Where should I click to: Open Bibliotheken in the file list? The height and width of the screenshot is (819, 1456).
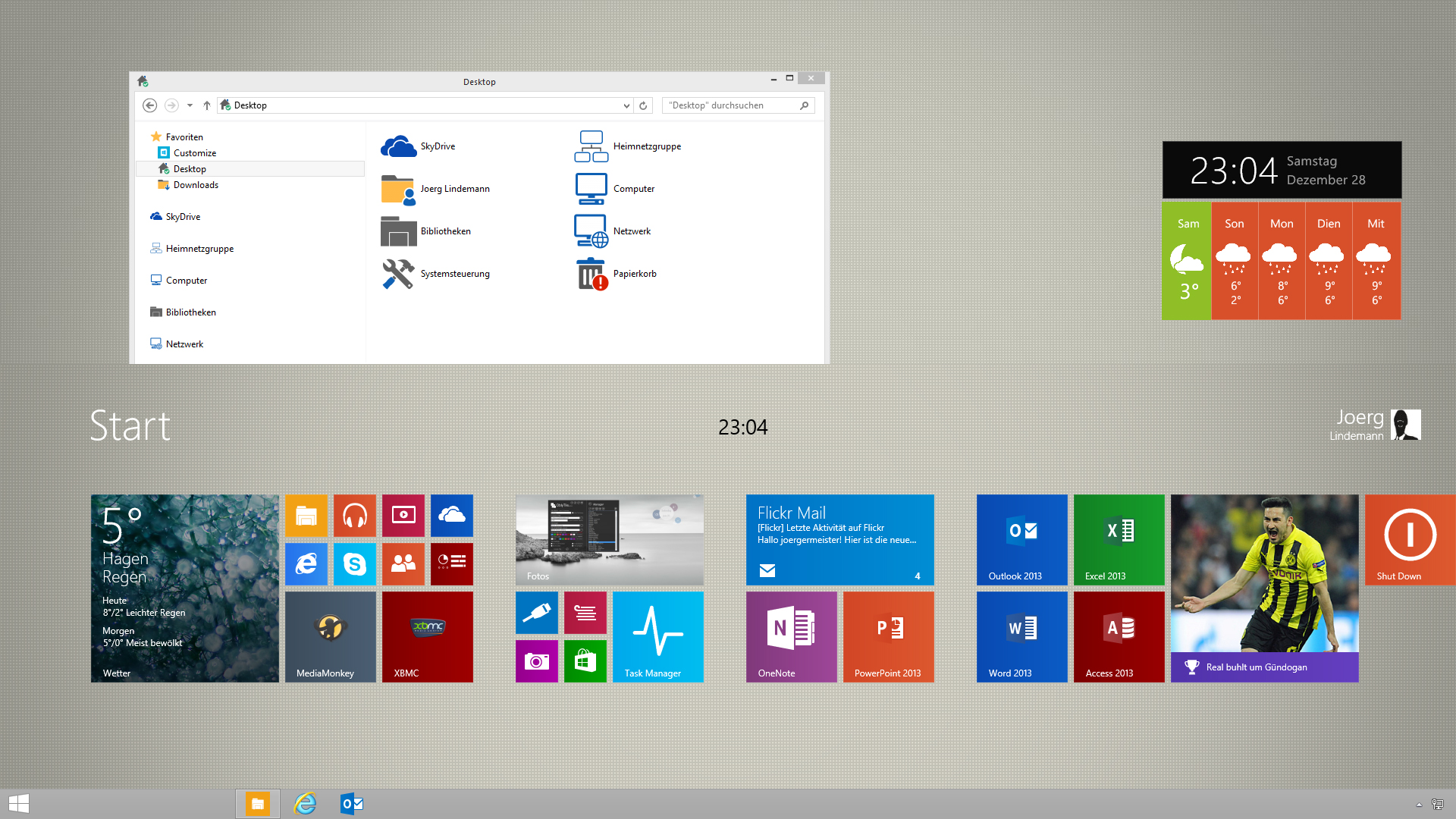click(425, 231)
